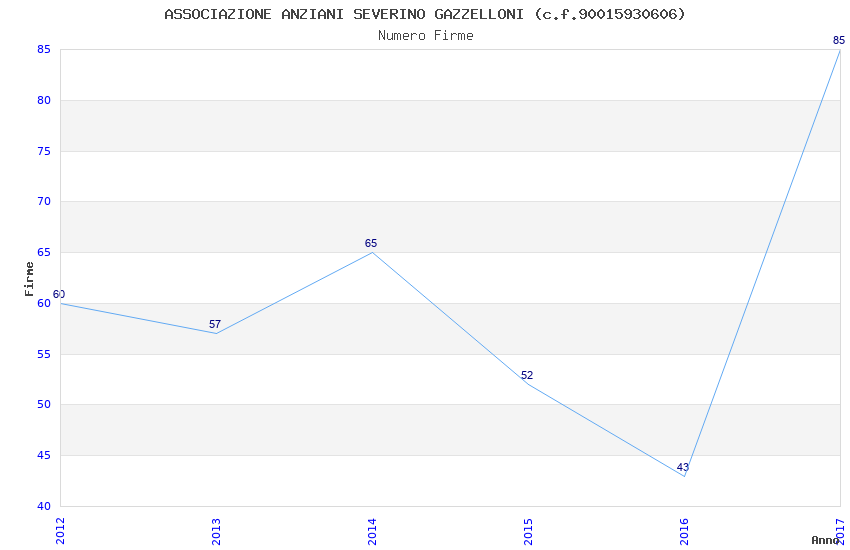Screen dimensions: 850x550
Task: Click the horizontal axis label Anno
Action: (825, 540)
